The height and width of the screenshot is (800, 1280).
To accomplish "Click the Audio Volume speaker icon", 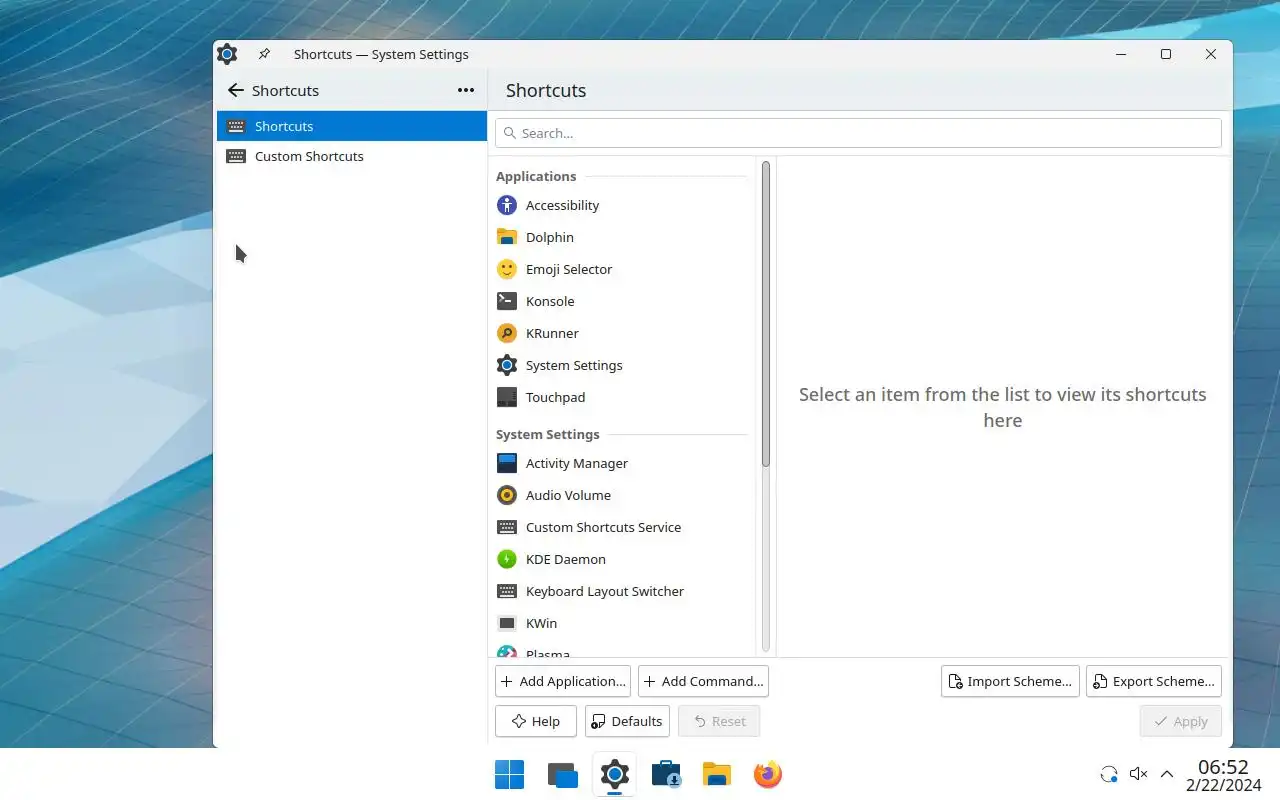I will [x=507, y=495].
